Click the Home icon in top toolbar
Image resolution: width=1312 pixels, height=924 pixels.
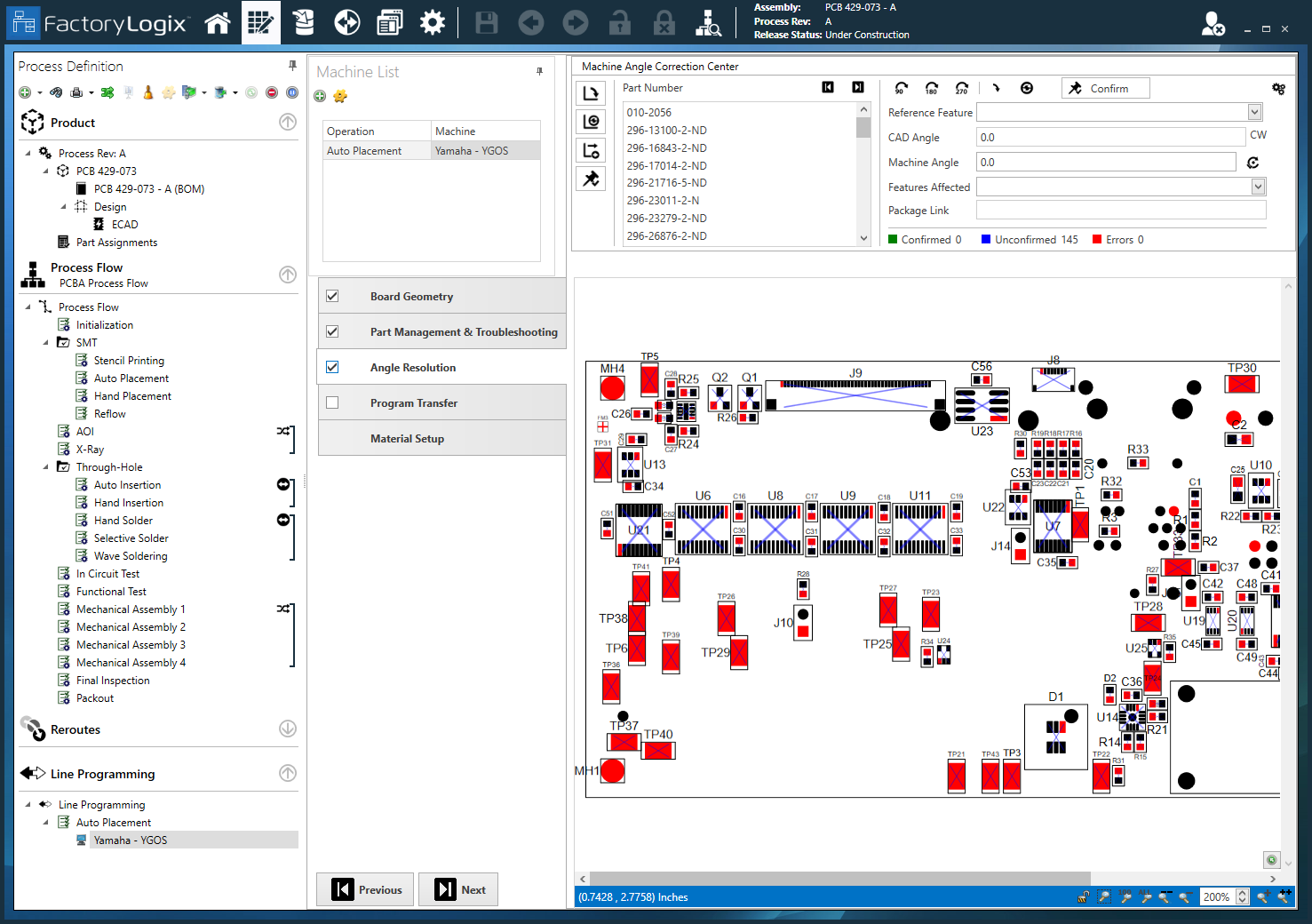218,22
